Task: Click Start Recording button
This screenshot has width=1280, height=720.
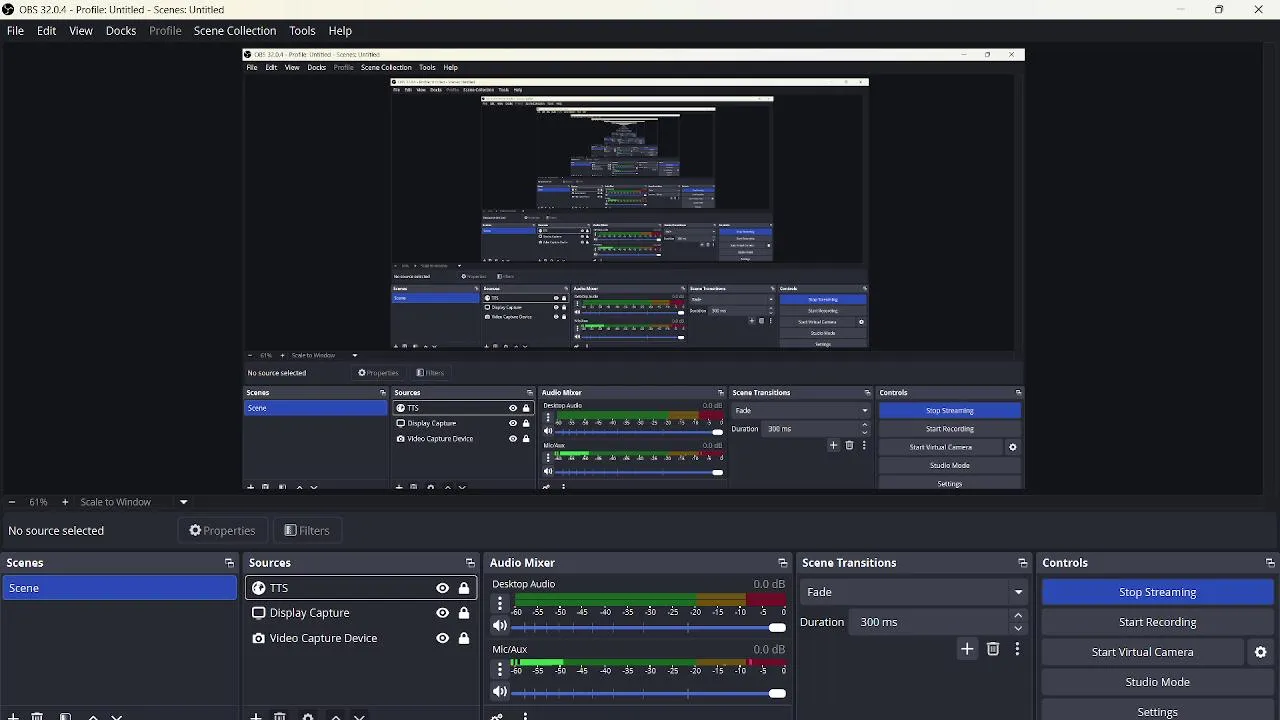Action: [x=1157, y=622]
